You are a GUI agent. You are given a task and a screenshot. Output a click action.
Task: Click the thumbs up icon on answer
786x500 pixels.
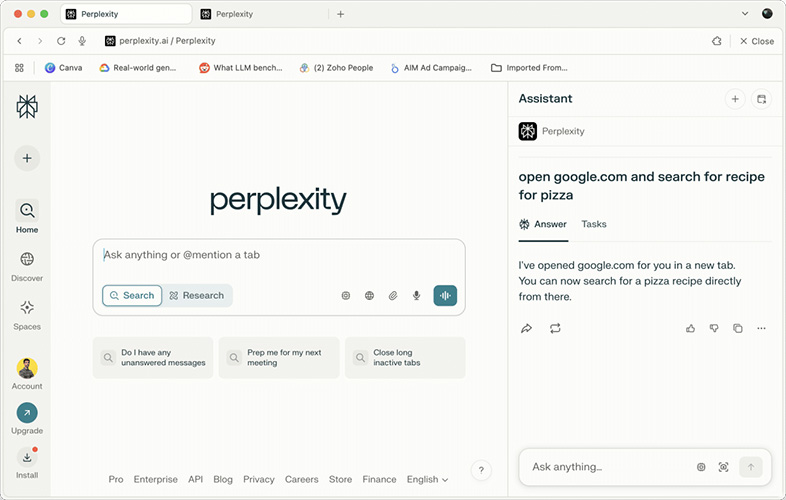[691, 328]
